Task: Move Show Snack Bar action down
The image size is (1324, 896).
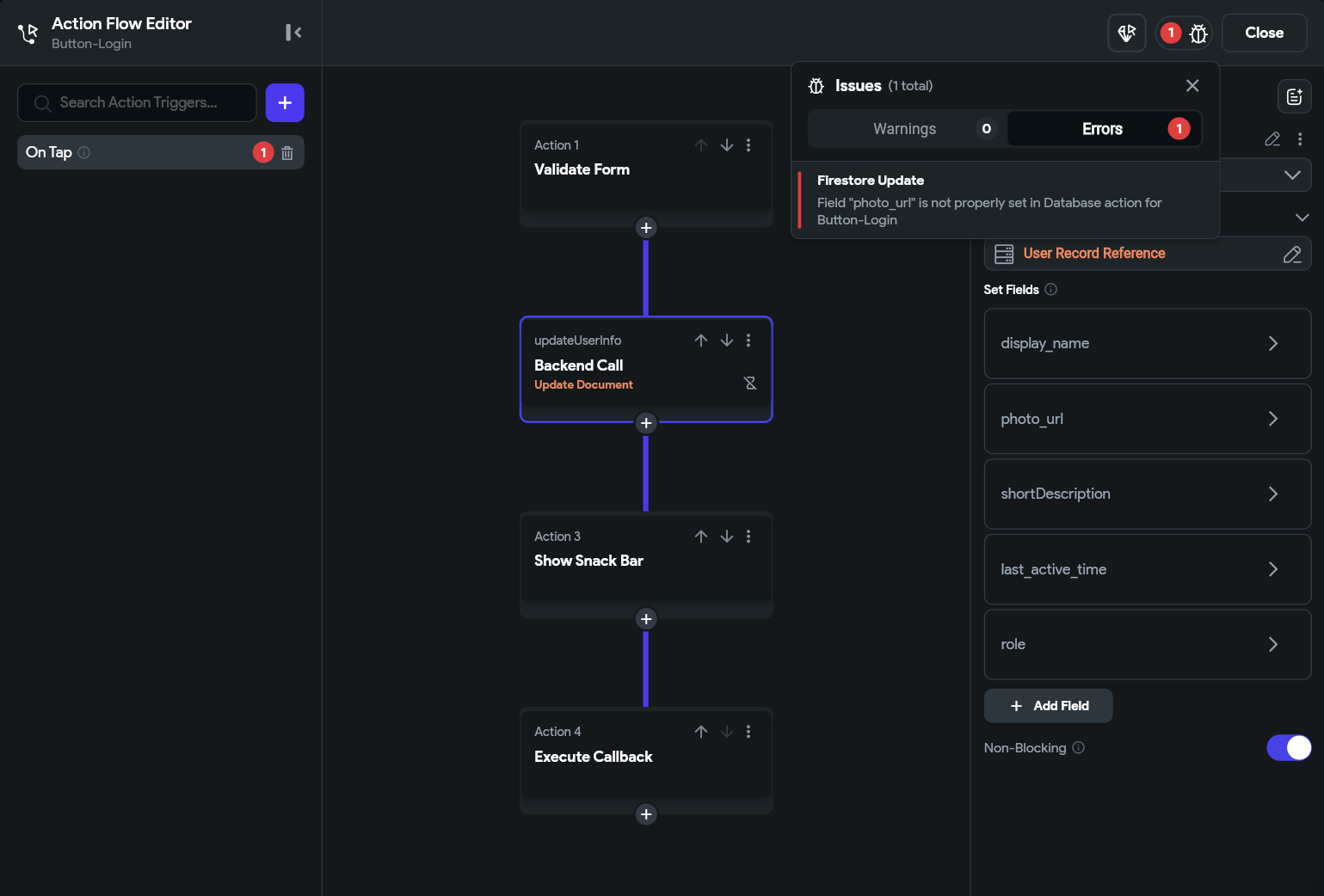Action: pos(727,537)
